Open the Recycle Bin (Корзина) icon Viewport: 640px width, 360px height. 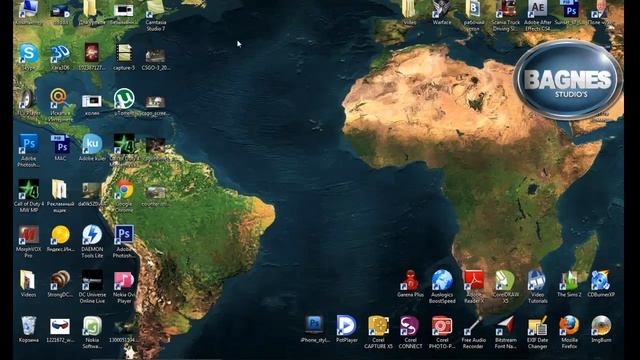(29, 325)
